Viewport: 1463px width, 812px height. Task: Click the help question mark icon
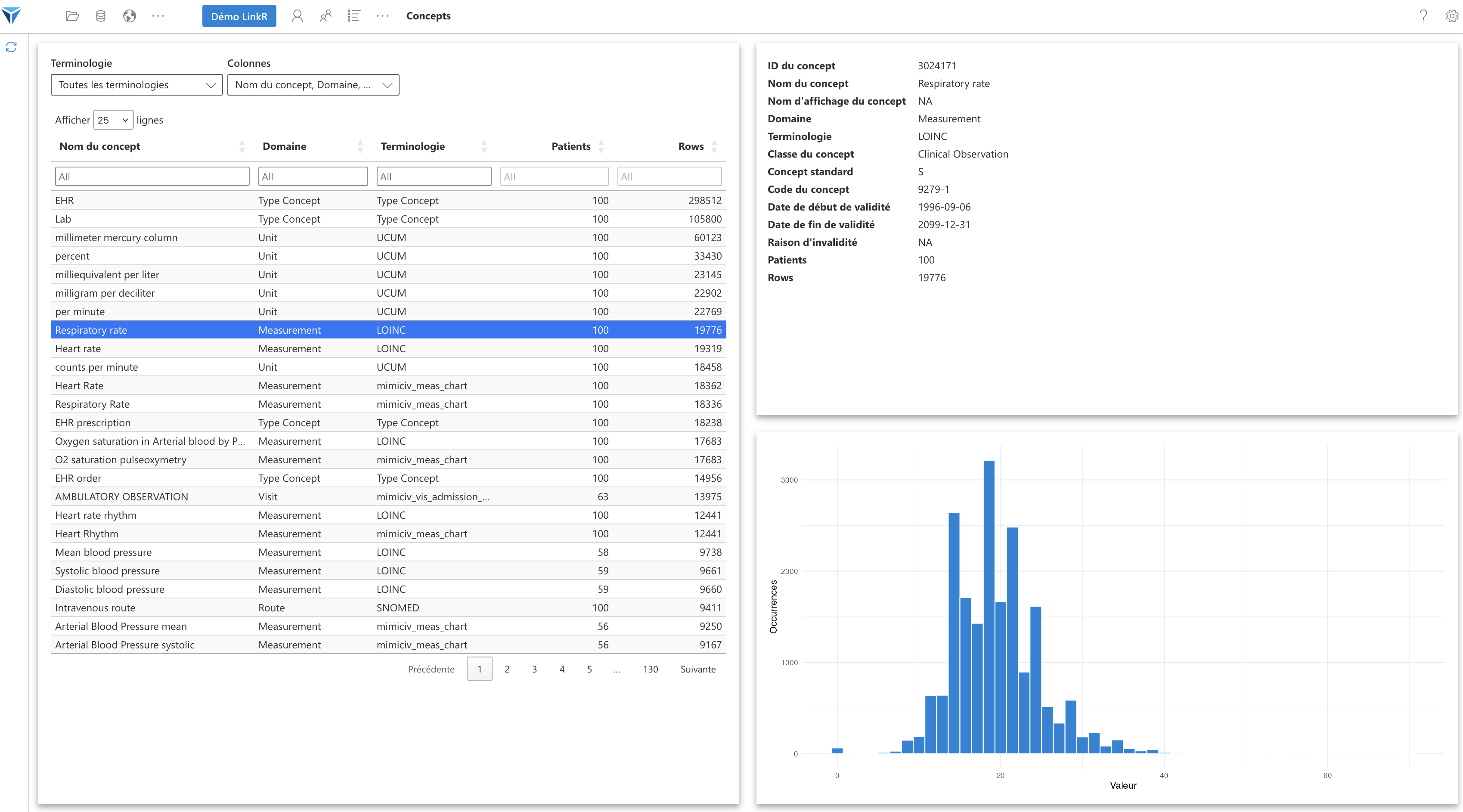(x=1423, y=16)
